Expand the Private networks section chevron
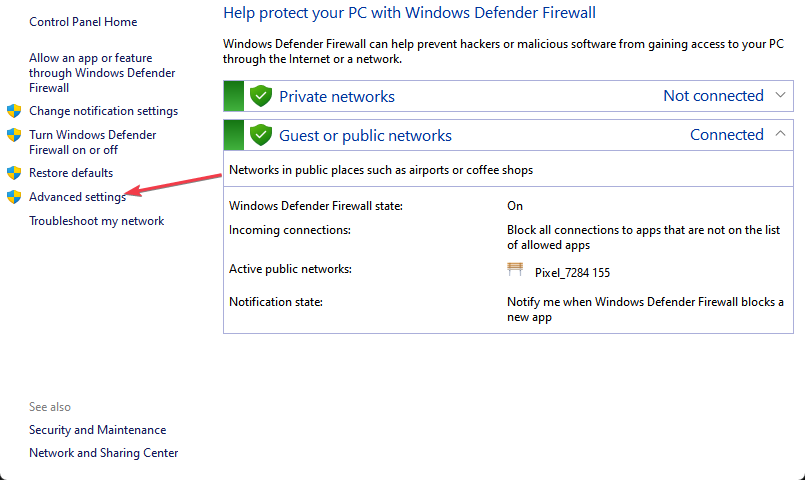 coord(782,96)
